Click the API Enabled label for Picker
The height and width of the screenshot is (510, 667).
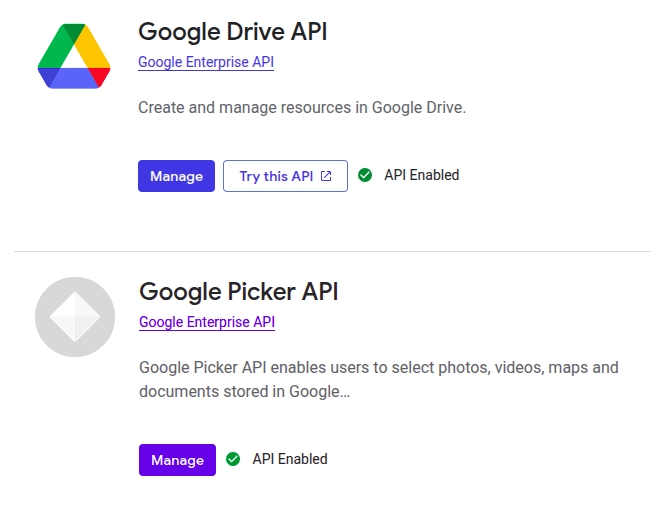(x=290, y=459)
